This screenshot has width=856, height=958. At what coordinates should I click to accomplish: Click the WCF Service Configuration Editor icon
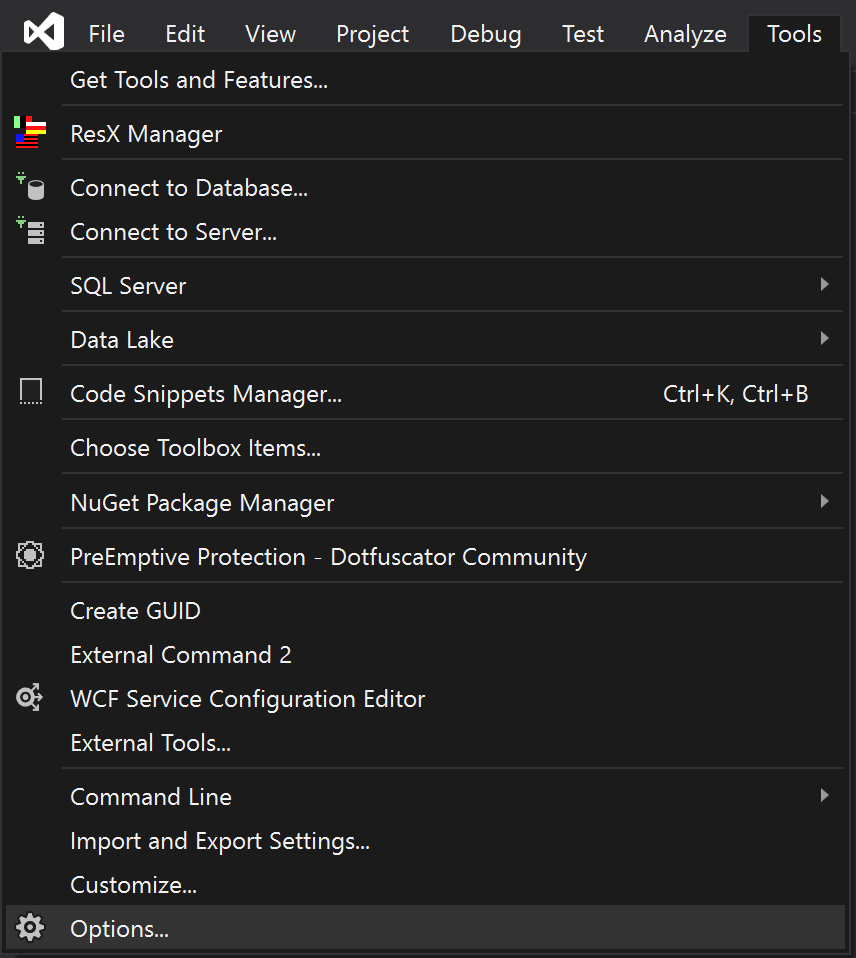point(29,697)
